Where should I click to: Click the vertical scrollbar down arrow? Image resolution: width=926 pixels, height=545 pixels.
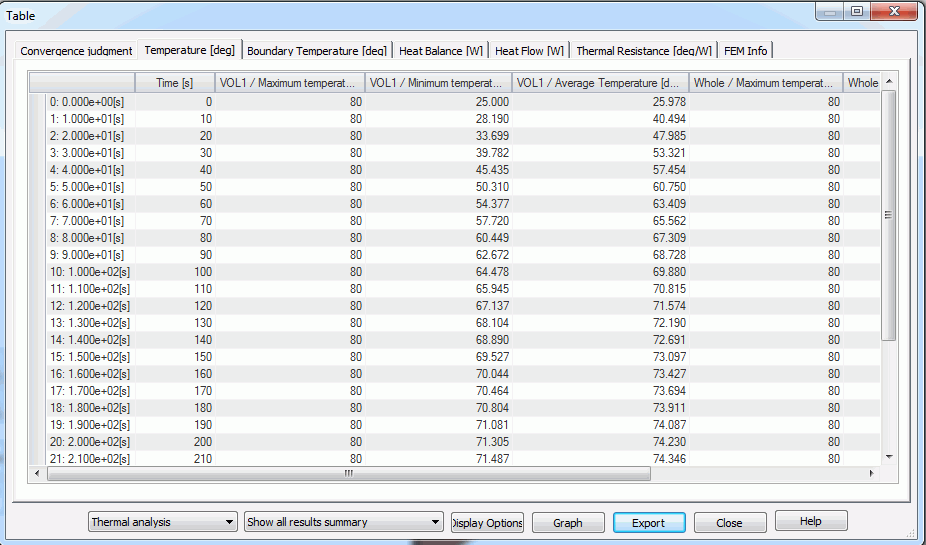click(888, 456)
